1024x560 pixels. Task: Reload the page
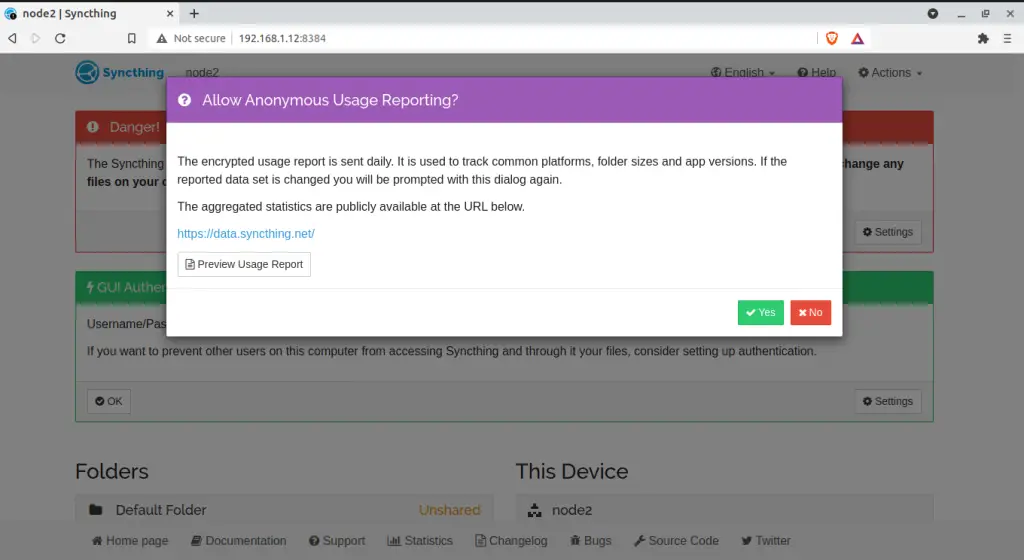pos(60,39)
